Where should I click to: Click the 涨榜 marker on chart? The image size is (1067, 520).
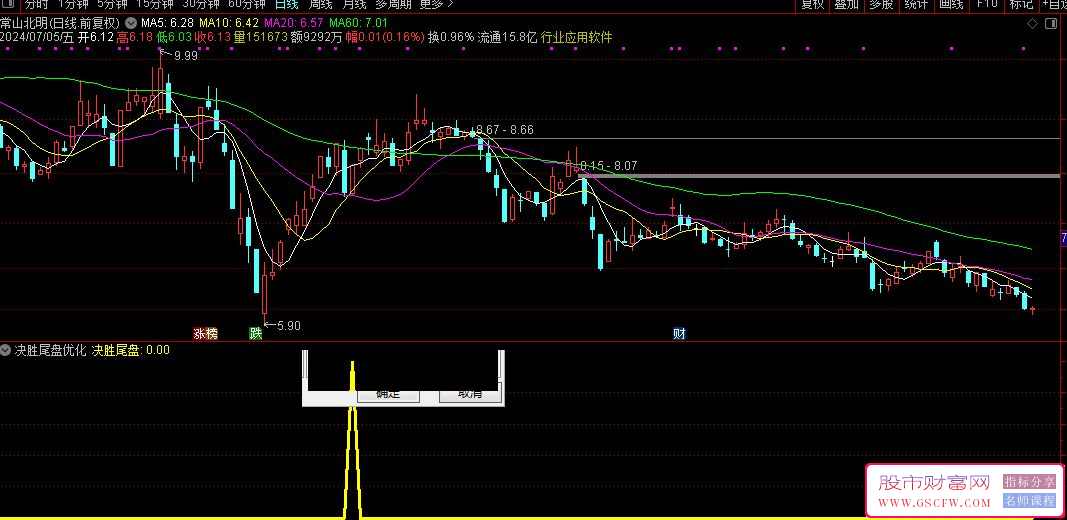205,333
